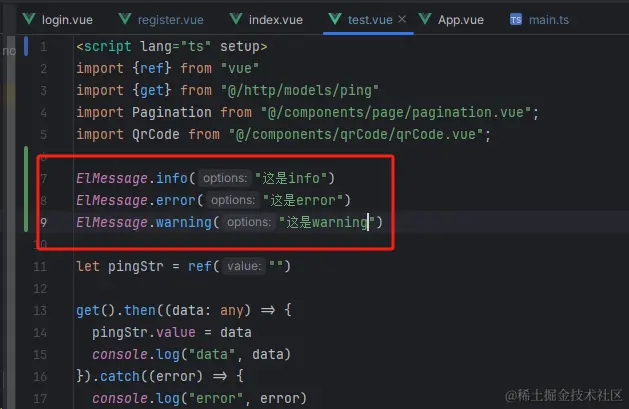Place cursor on the pingStr variable declaration
The height and width of the screenshot is (409, 629).
(x=135, y=266)
